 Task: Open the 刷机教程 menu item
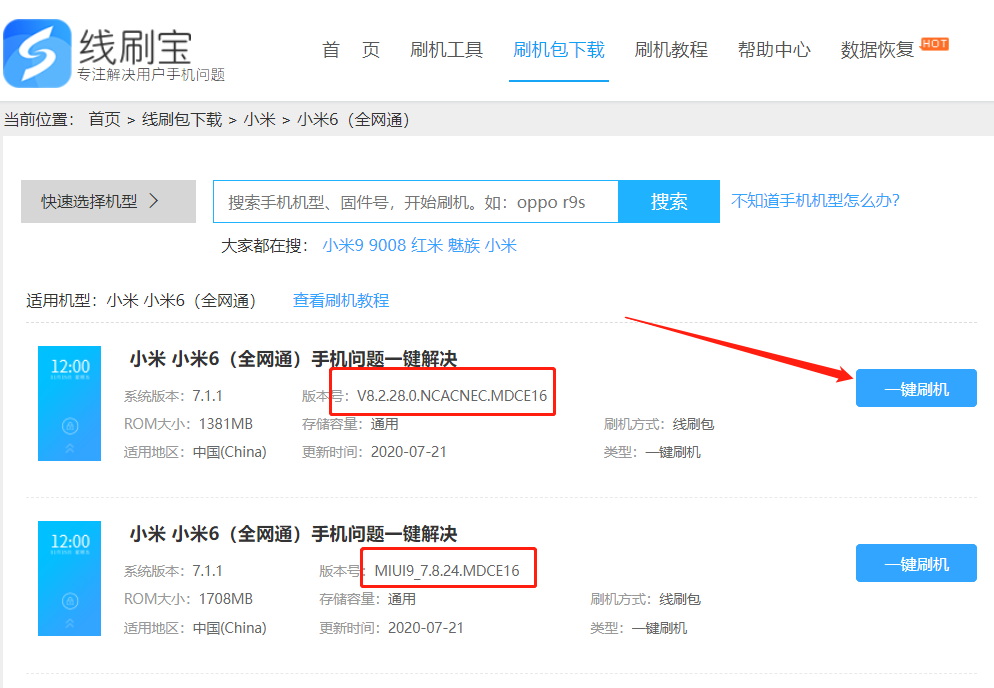click(671, 49)
